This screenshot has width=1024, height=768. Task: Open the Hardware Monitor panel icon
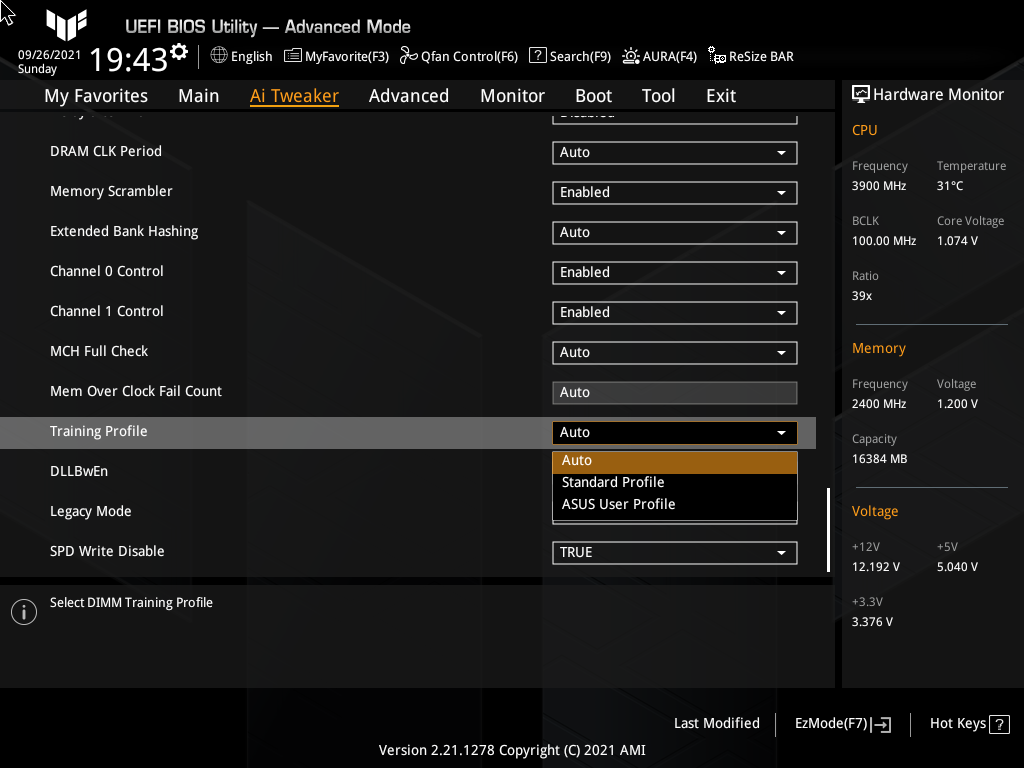tap(861, 93)
